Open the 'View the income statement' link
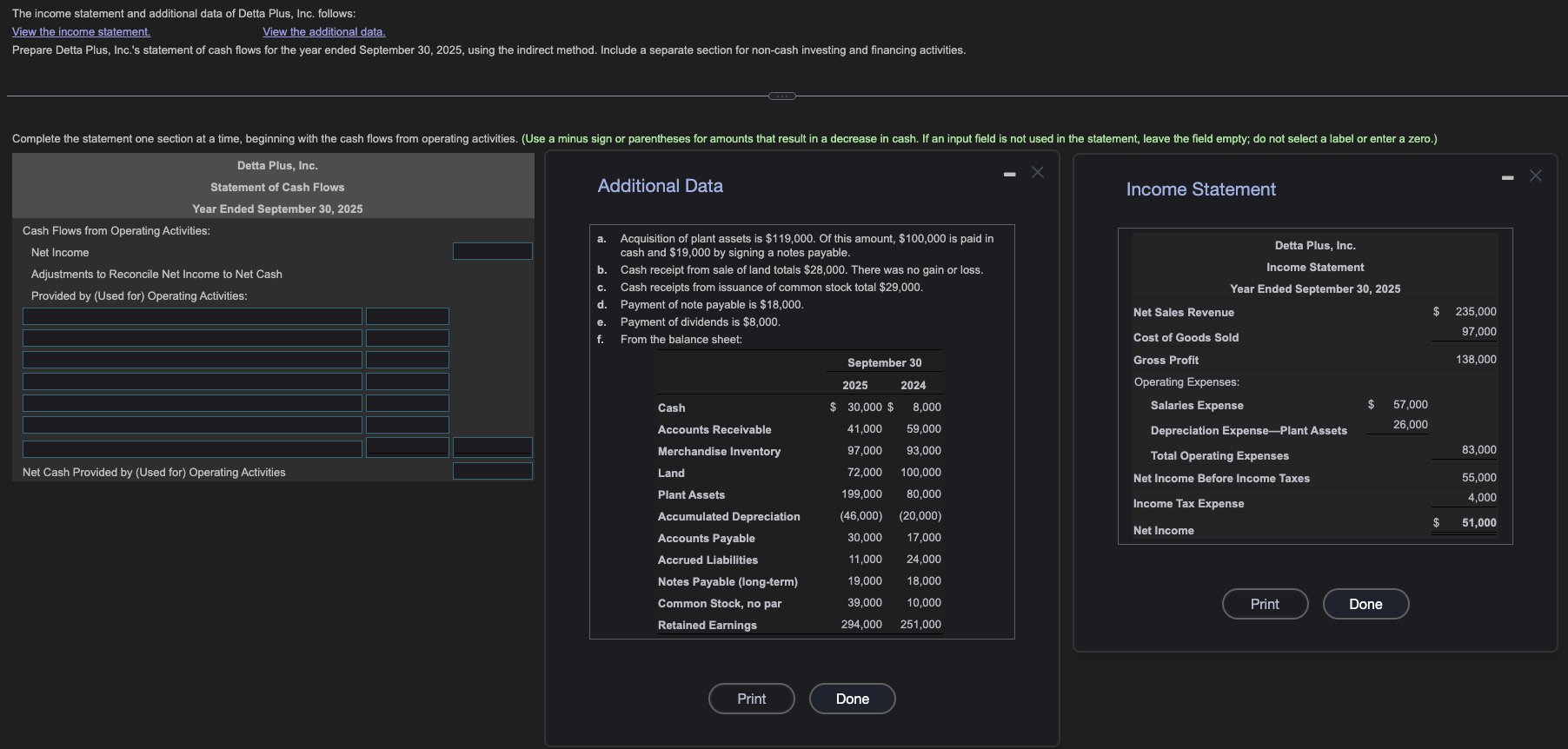1568x749 pixels. (81, 32)
